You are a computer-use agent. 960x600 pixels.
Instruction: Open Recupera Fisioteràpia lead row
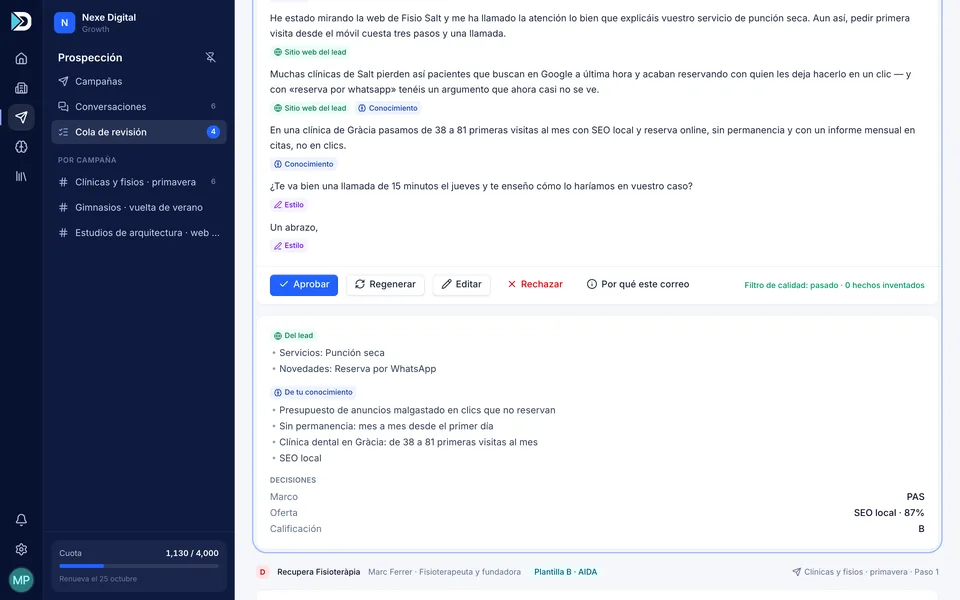pyautogui.click(x=597, y=572)
